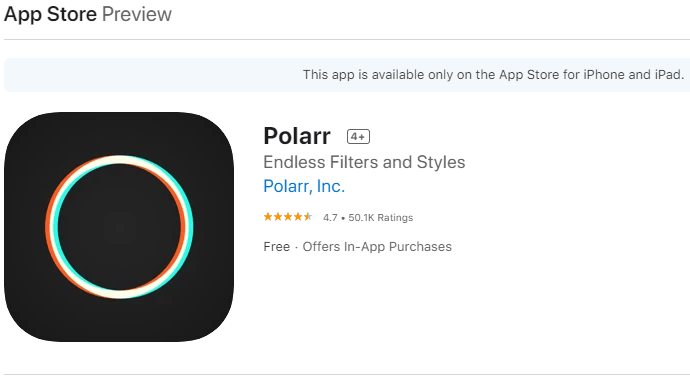690x379 pixels.
Task: Click the orange star rating icons
Action: pos(288,217)
